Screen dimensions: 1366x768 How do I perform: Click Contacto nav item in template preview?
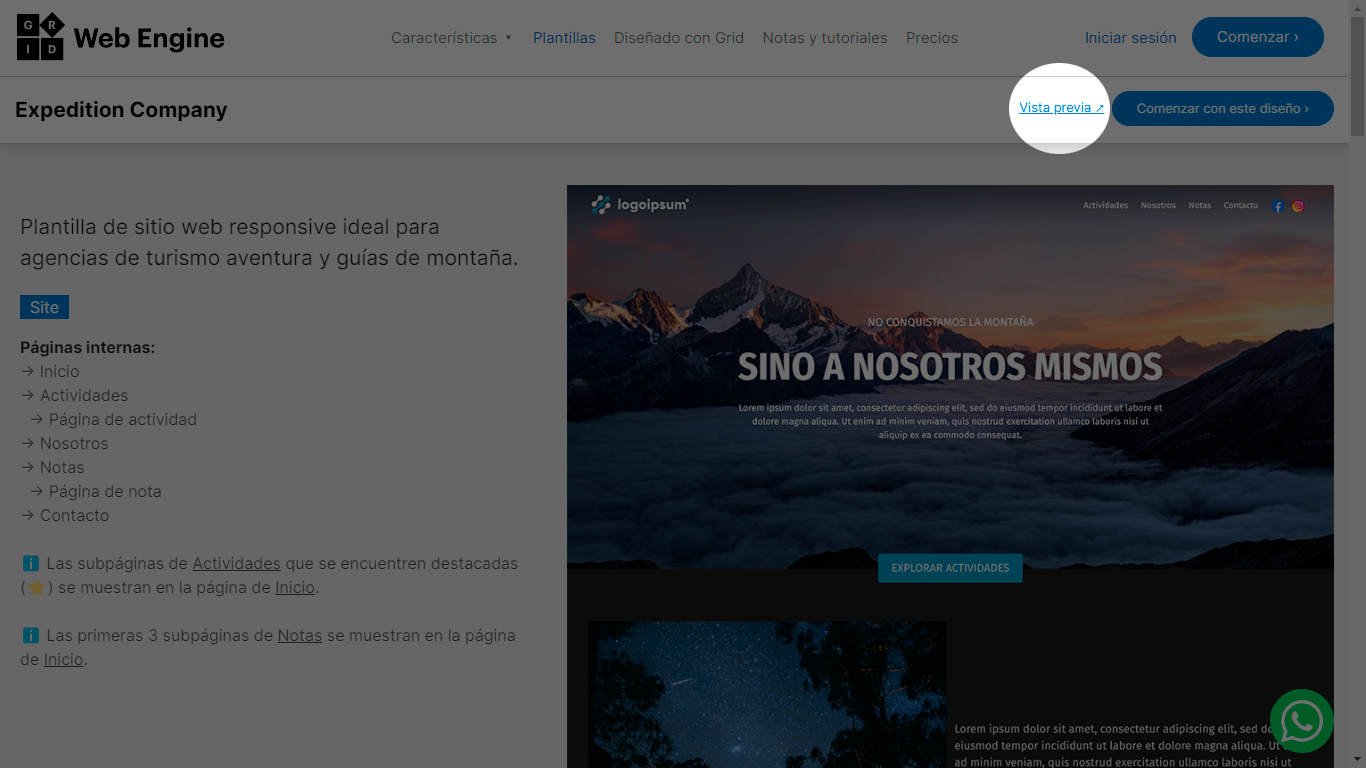tap(1241, 205)
